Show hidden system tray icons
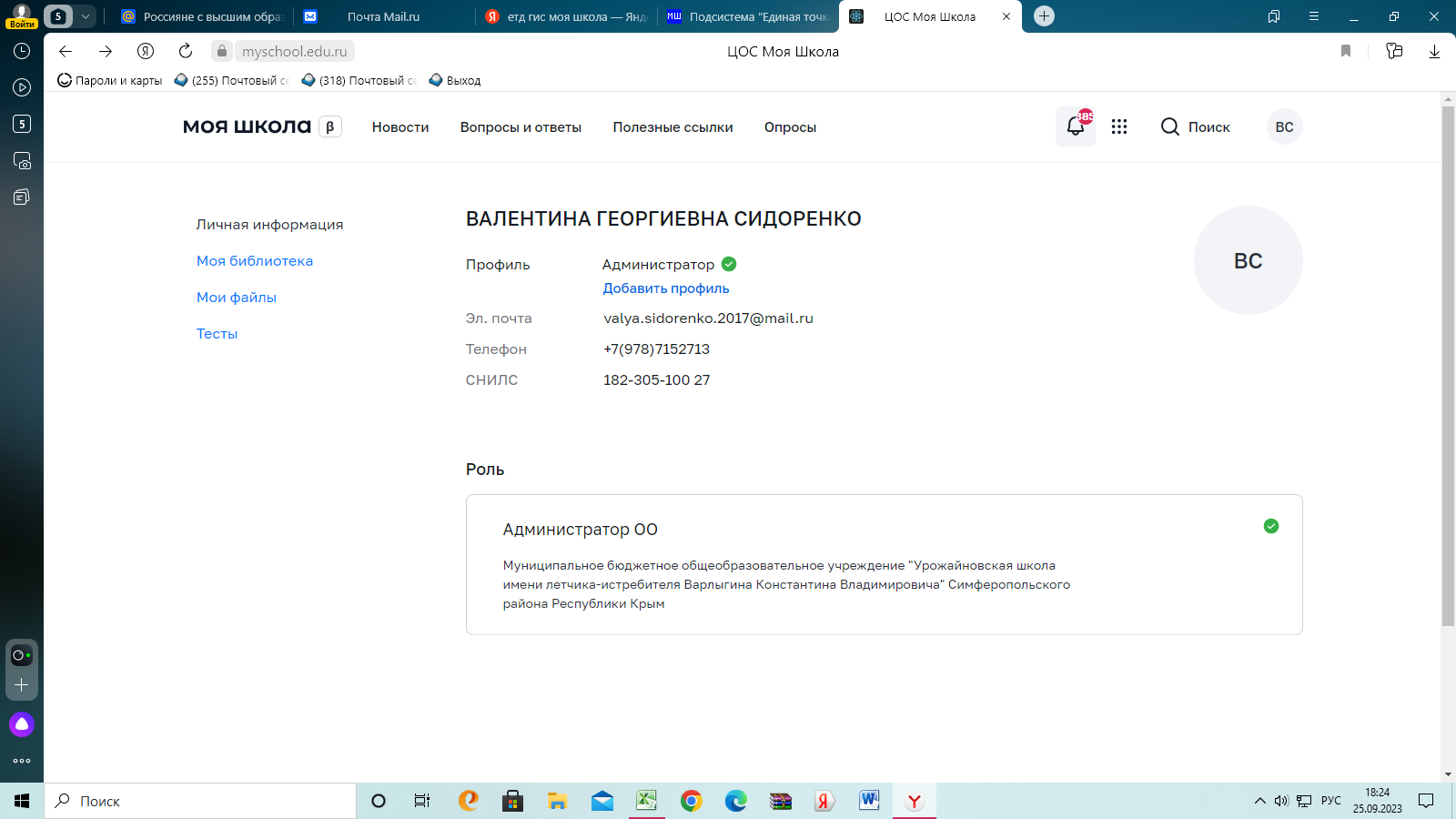 [x=1259, y=801]
